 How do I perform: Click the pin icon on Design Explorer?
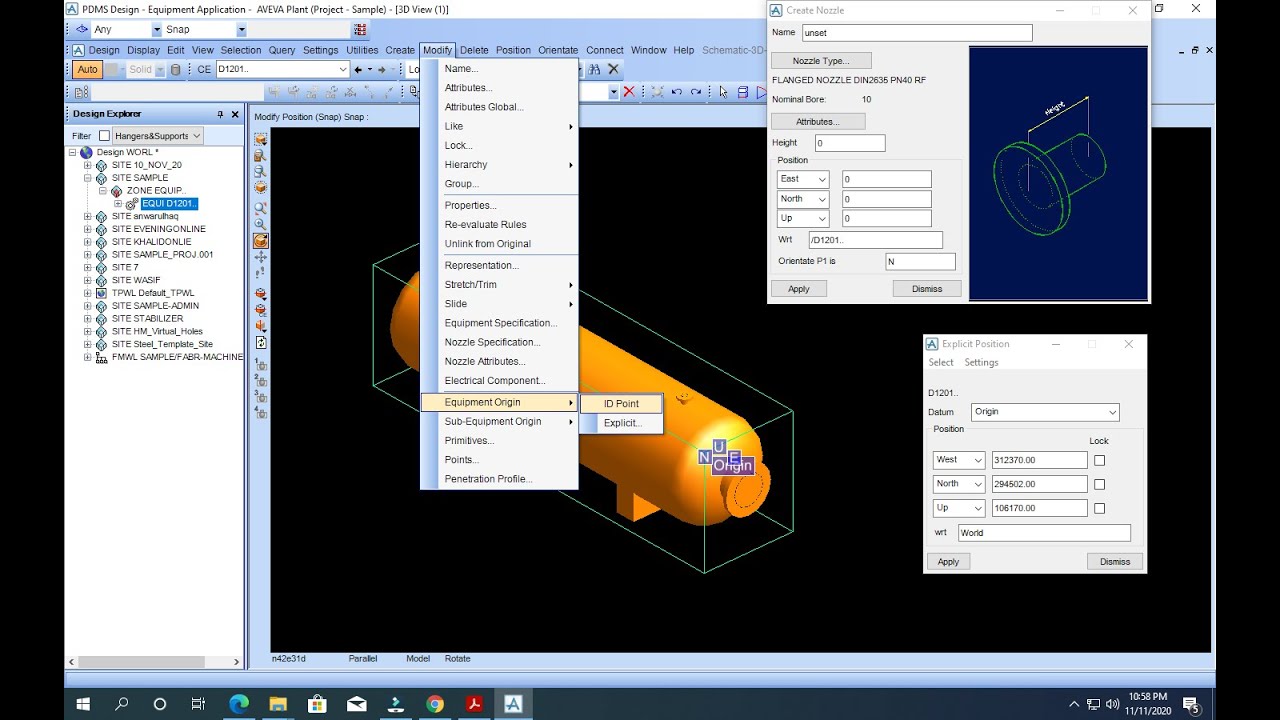220,114
